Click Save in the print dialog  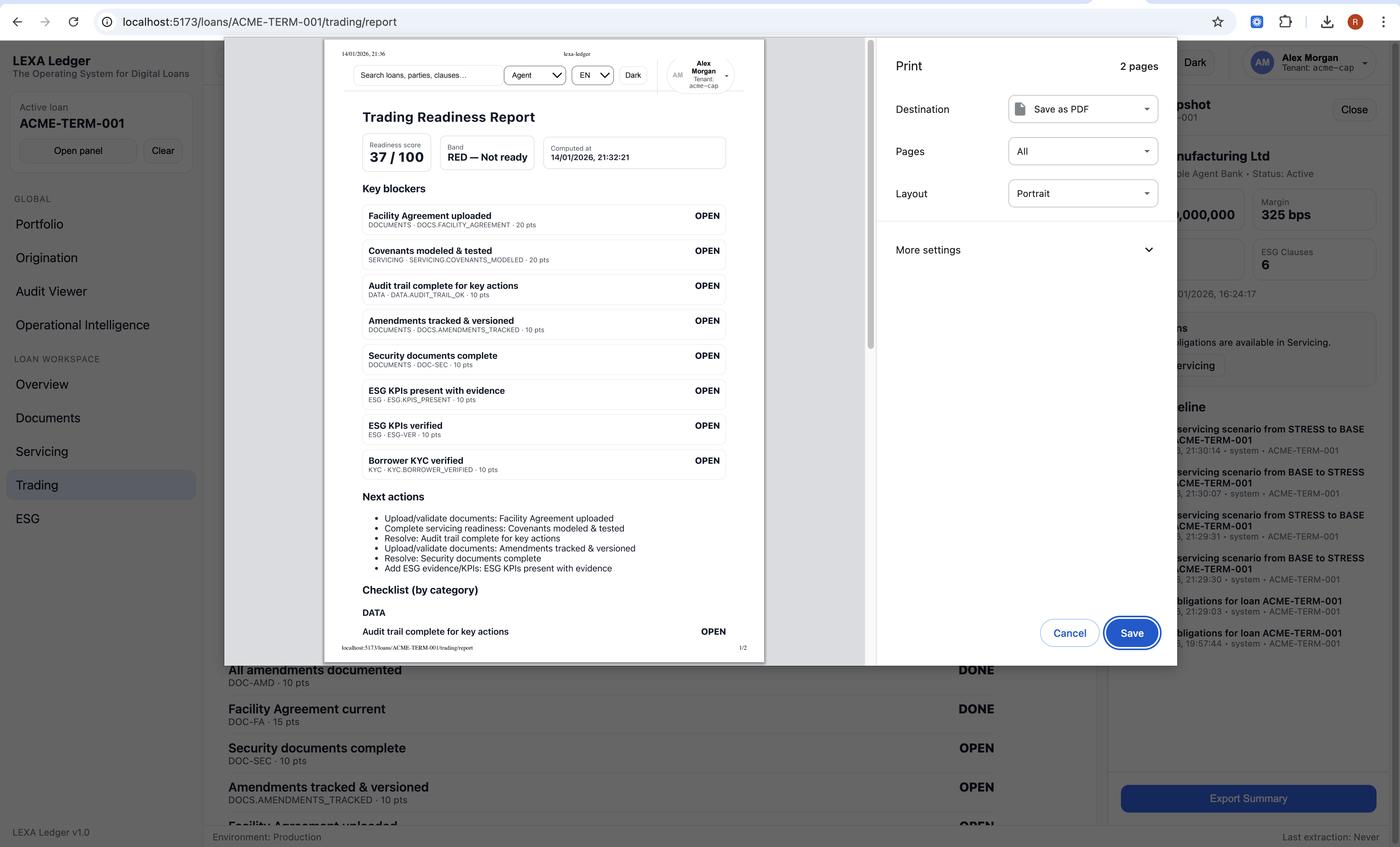1131,632
